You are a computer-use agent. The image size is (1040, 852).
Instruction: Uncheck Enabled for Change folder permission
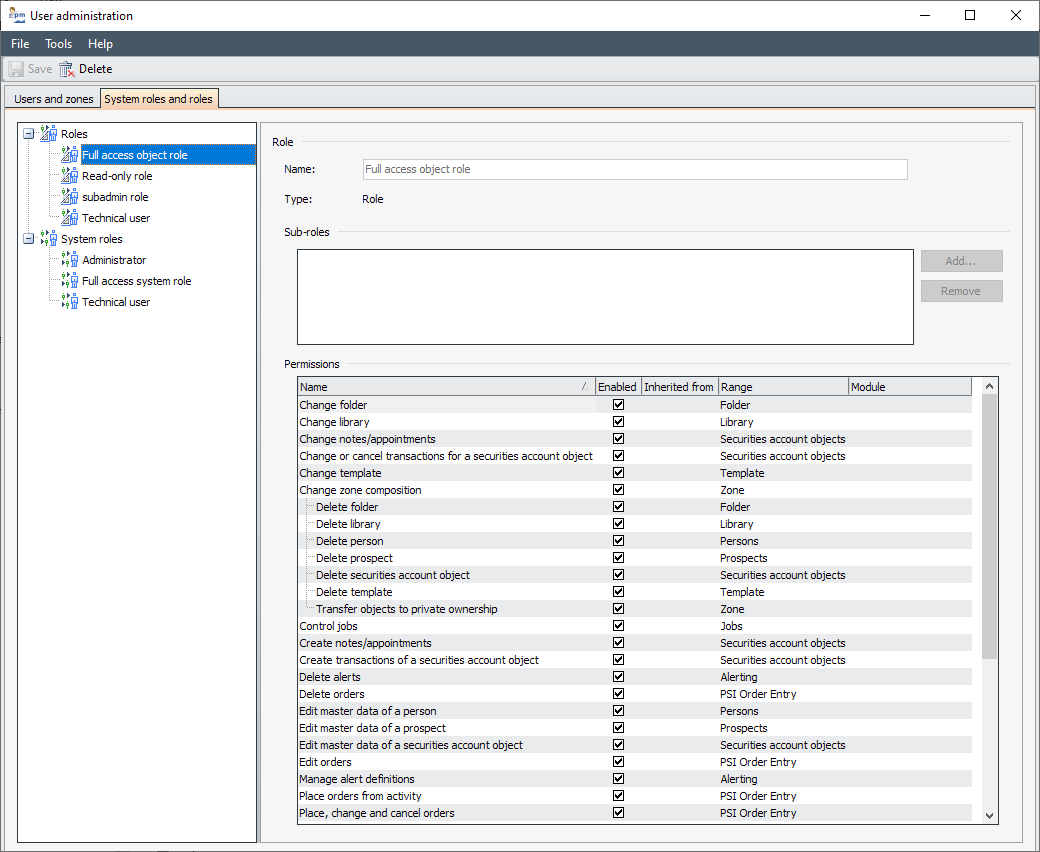618,405
